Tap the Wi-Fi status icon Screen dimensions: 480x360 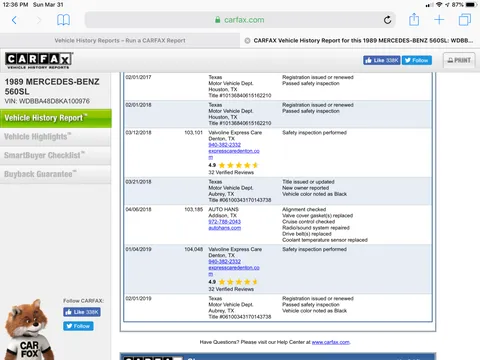click(x=439, y=5)
